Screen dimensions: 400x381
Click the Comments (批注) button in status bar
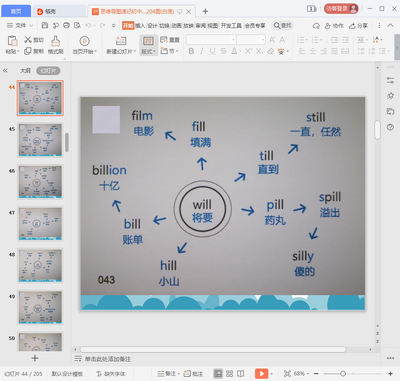click(x=193, y=374)
